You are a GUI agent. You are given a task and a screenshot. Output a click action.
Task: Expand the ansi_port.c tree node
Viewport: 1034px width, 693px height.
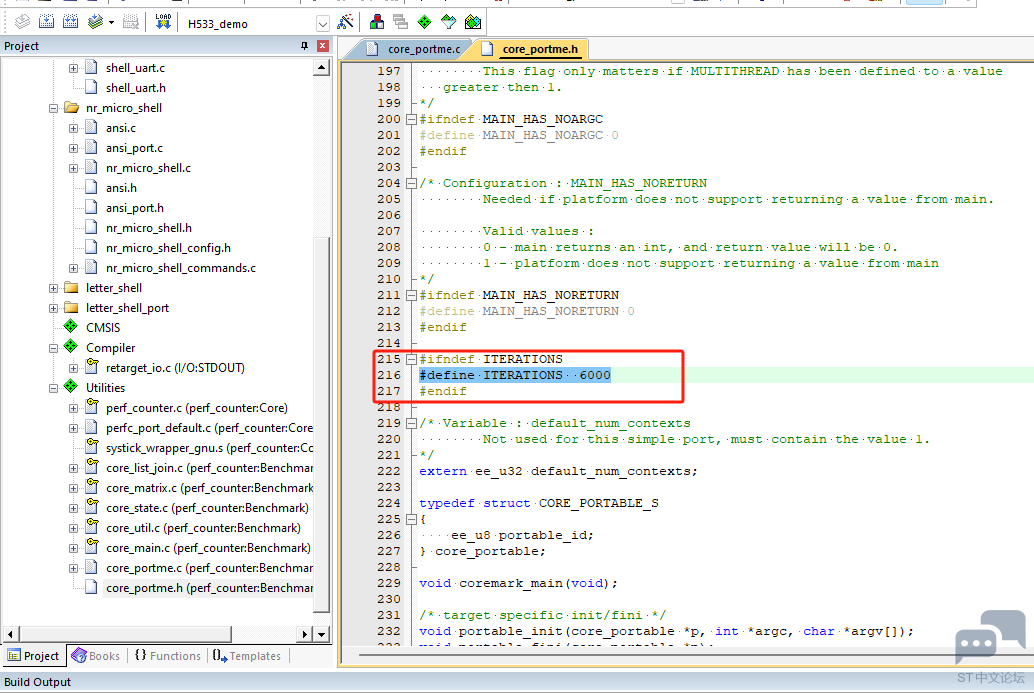click(73, 148)
